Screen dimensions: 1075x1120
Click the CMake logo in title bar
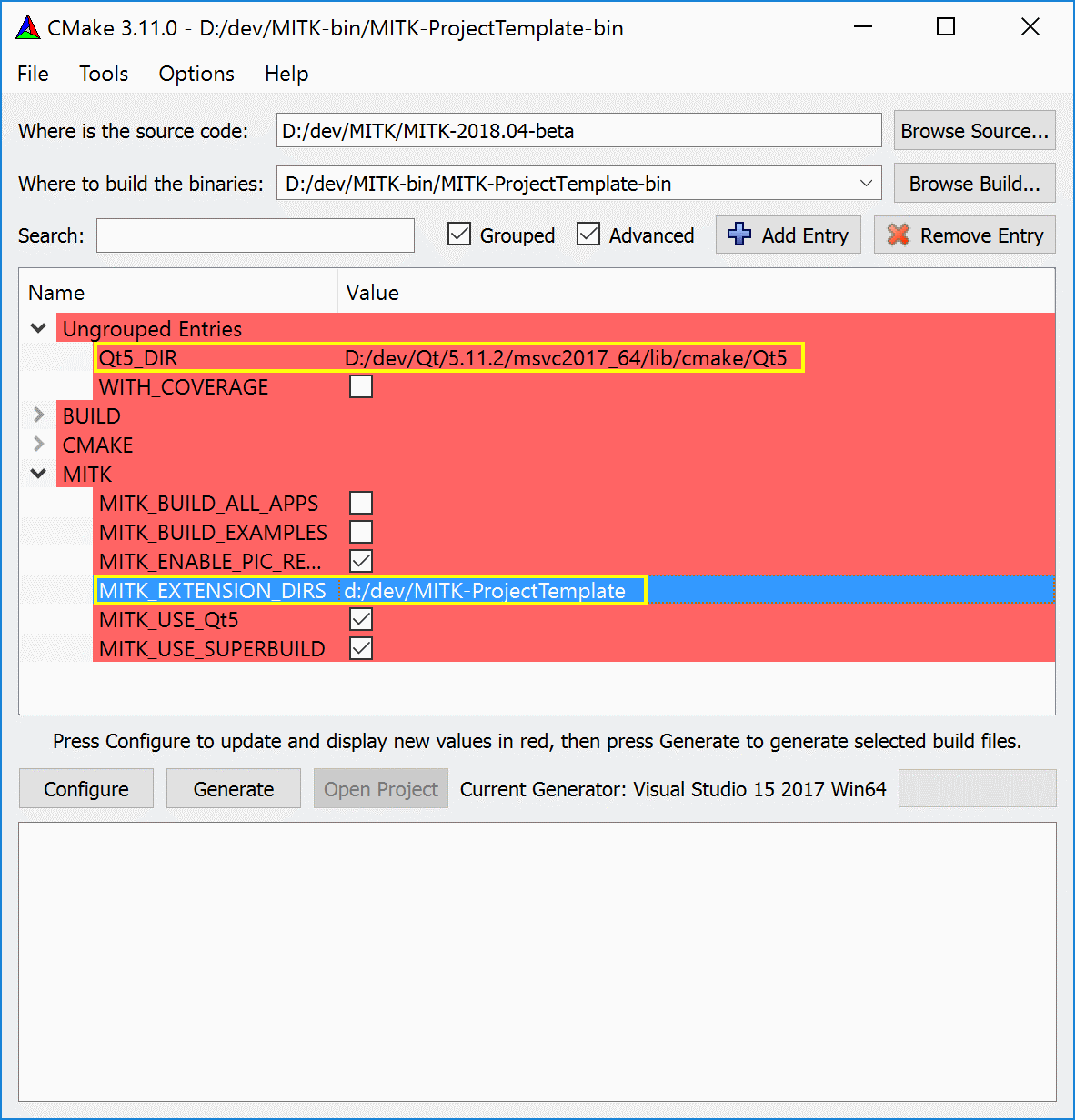(28, 28)
